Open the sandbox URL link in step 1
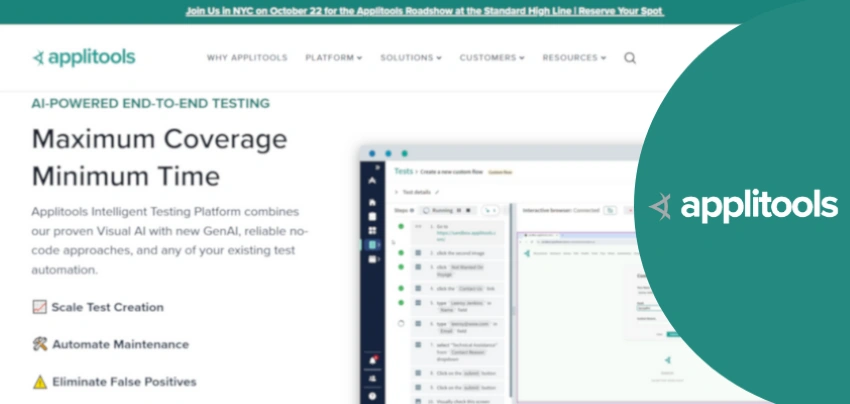This screenshot has width=850, height=404. pos(466,236)
